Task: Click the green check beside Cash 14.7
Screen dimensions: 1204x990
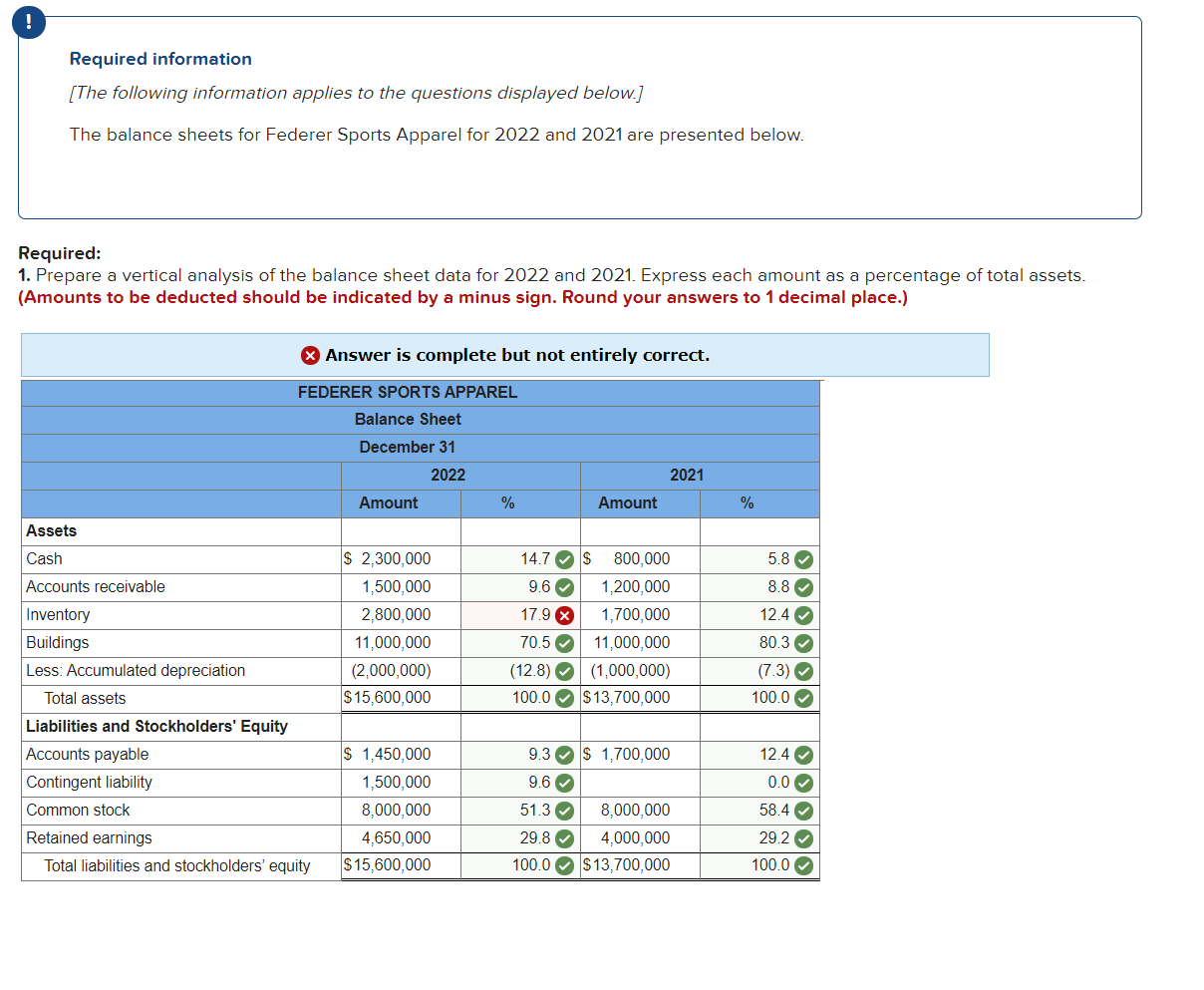Action: pos(564,559)
